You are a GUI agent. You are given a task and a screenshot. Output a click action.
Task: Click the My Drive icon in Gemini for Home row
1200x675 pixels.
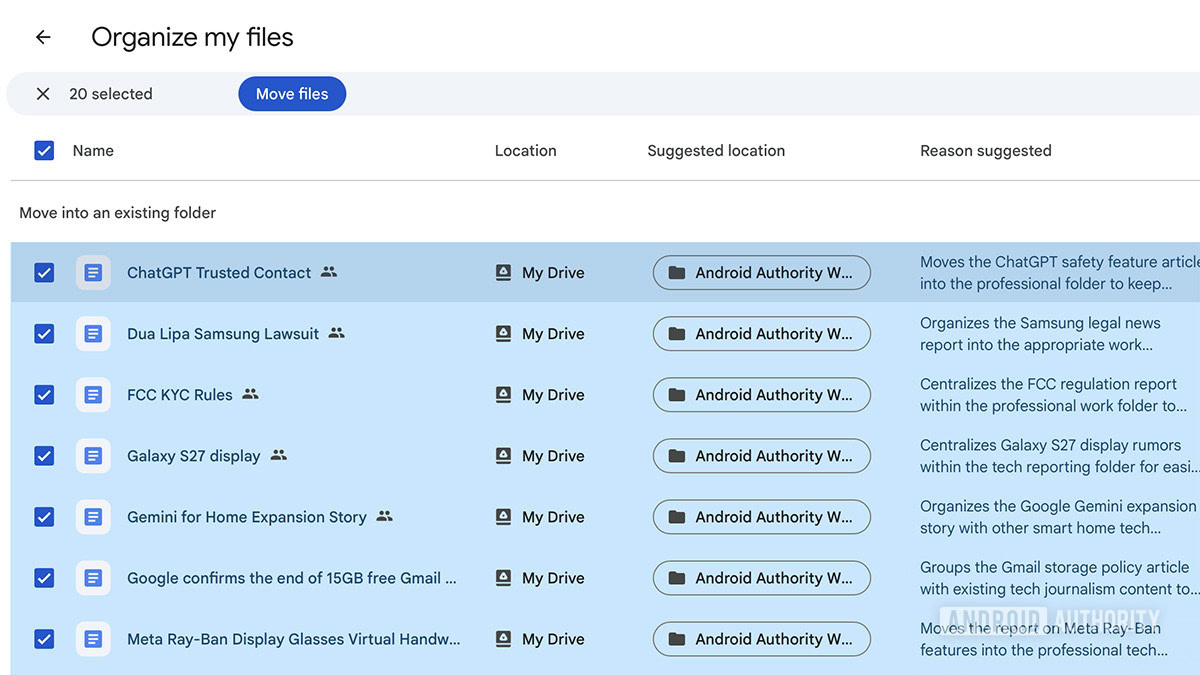(504, 517)
